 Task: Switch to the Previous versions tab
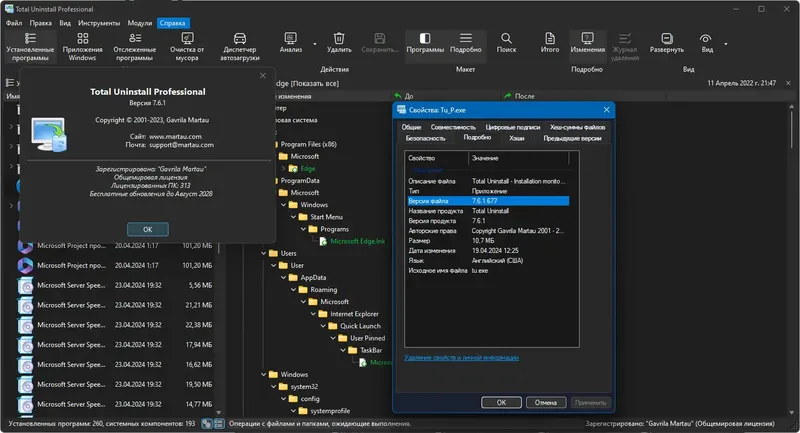click(572, 138)
